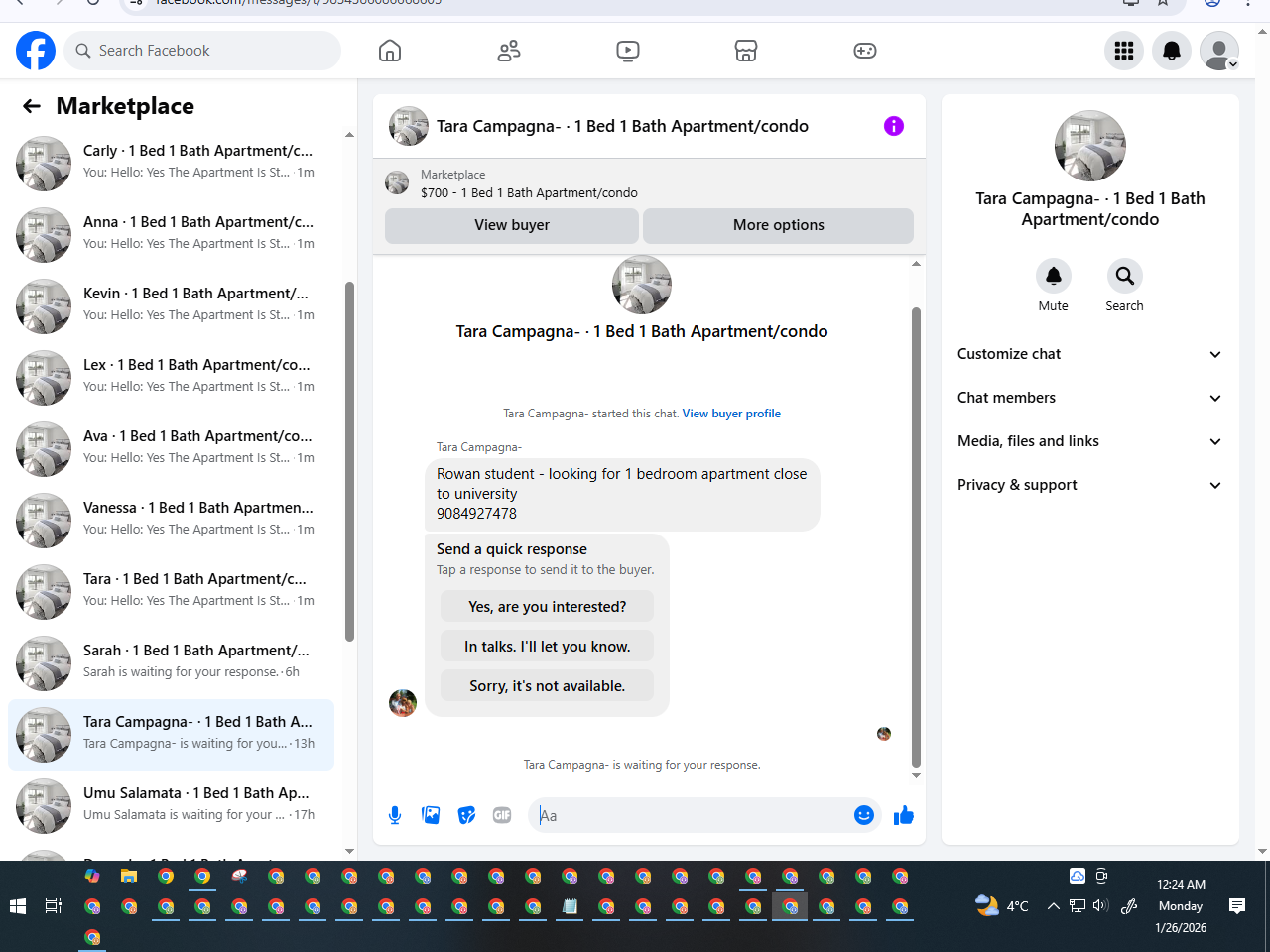Open Windows Start button
Viewport: 1270px width, 952px height.
point(17,906)
